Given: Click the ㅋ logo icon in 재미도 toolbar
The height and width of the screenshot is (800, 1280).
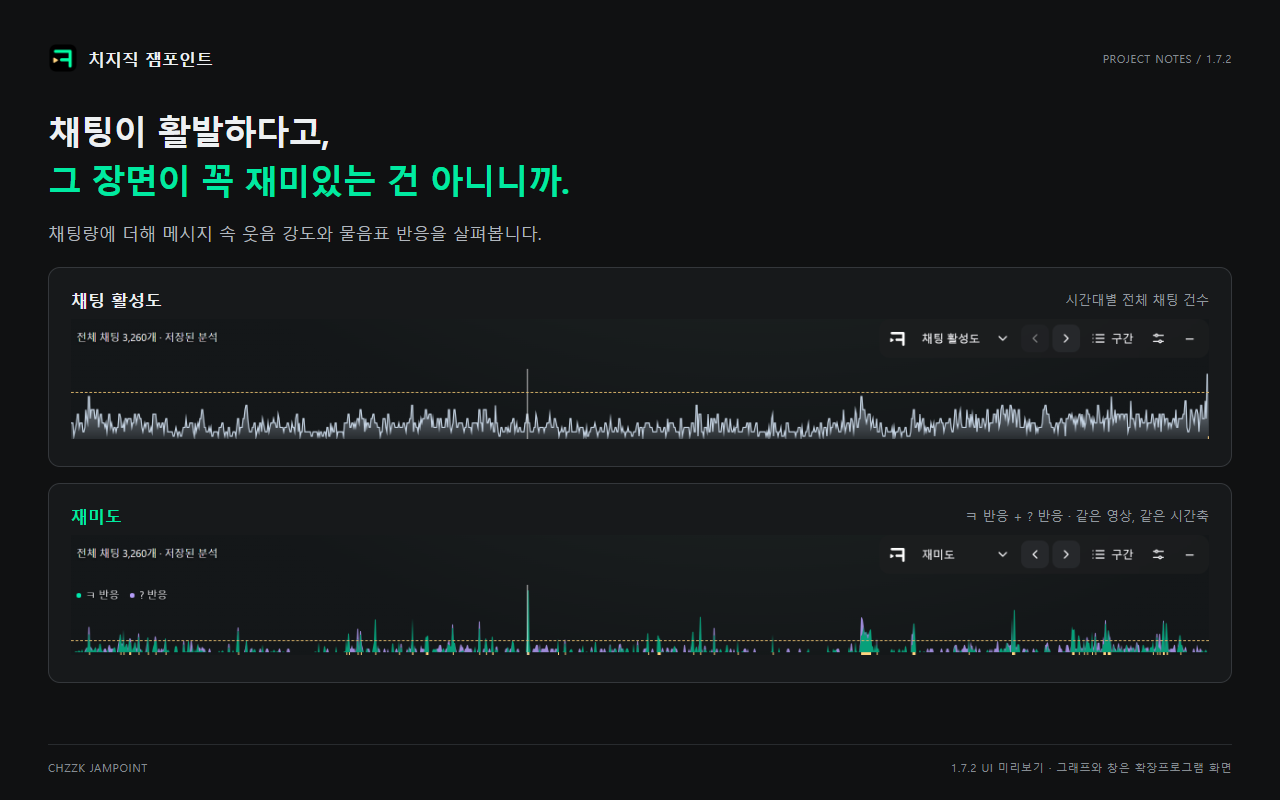Looking at the screenshot, I should point(897,555).
